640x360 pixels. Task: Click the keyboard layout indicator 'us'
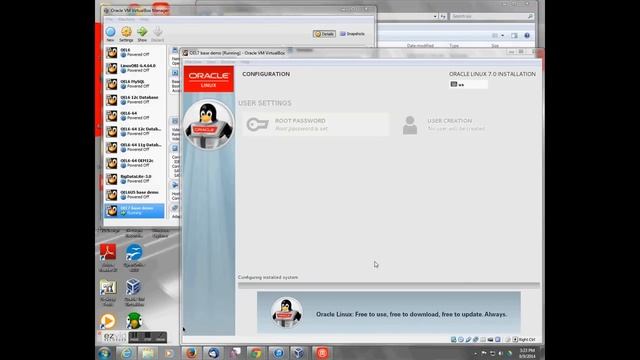point(468,84)
